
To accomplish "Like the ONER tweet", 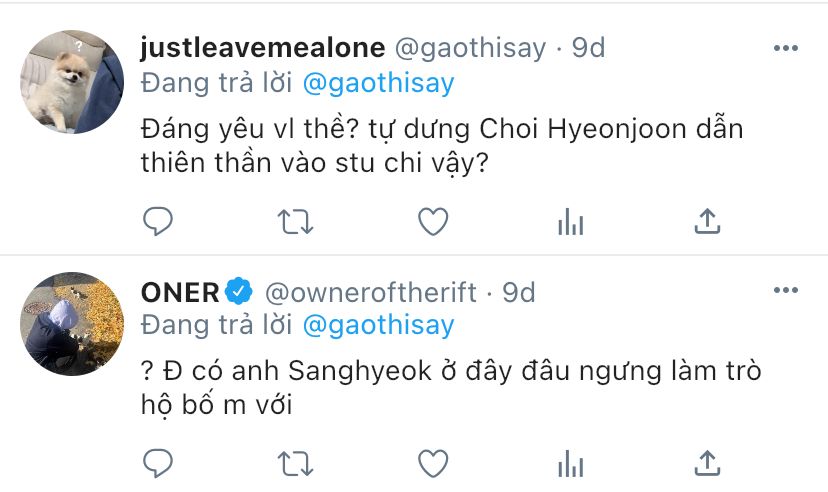I will [x=432, y=463].
